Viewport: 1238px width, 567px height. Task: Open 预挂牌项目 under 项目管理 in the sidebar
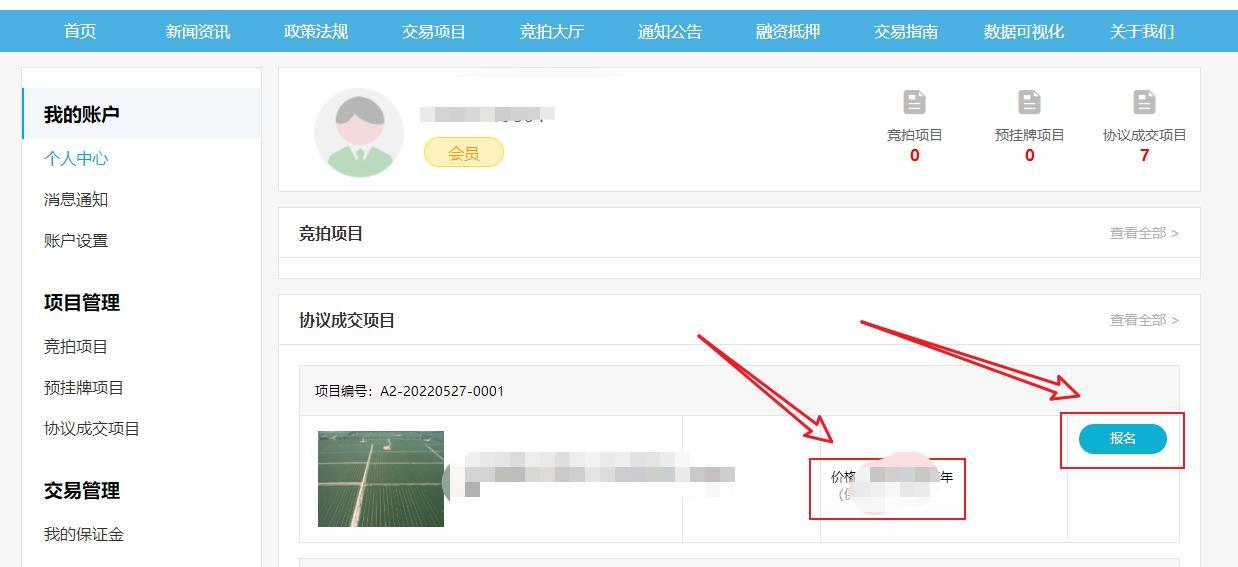(84, 387)
